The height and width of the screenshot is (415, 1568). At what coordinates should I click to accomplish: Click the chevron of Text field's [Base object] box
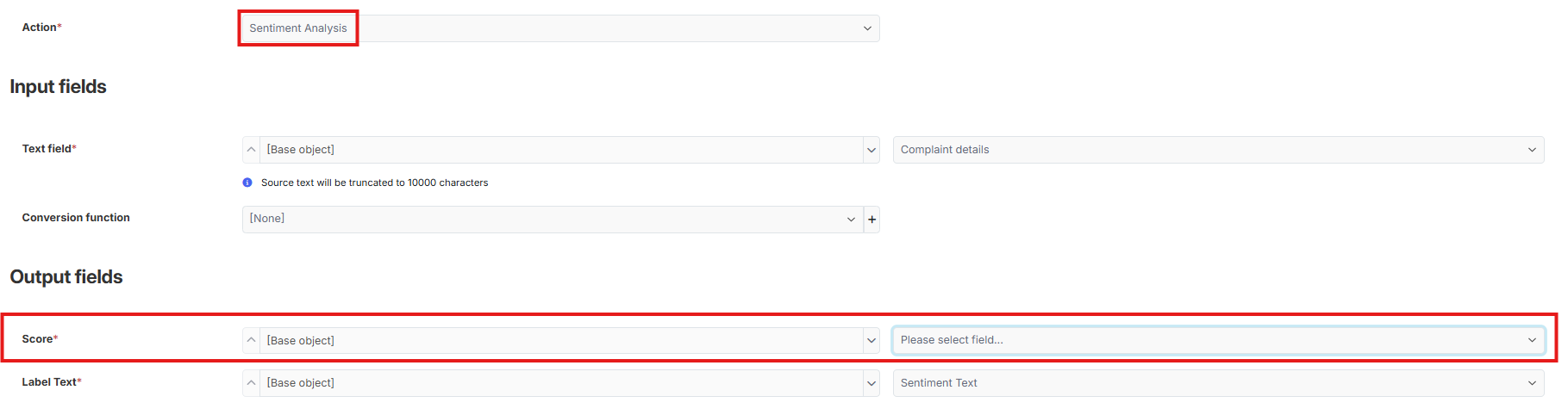tap(871, 150)
